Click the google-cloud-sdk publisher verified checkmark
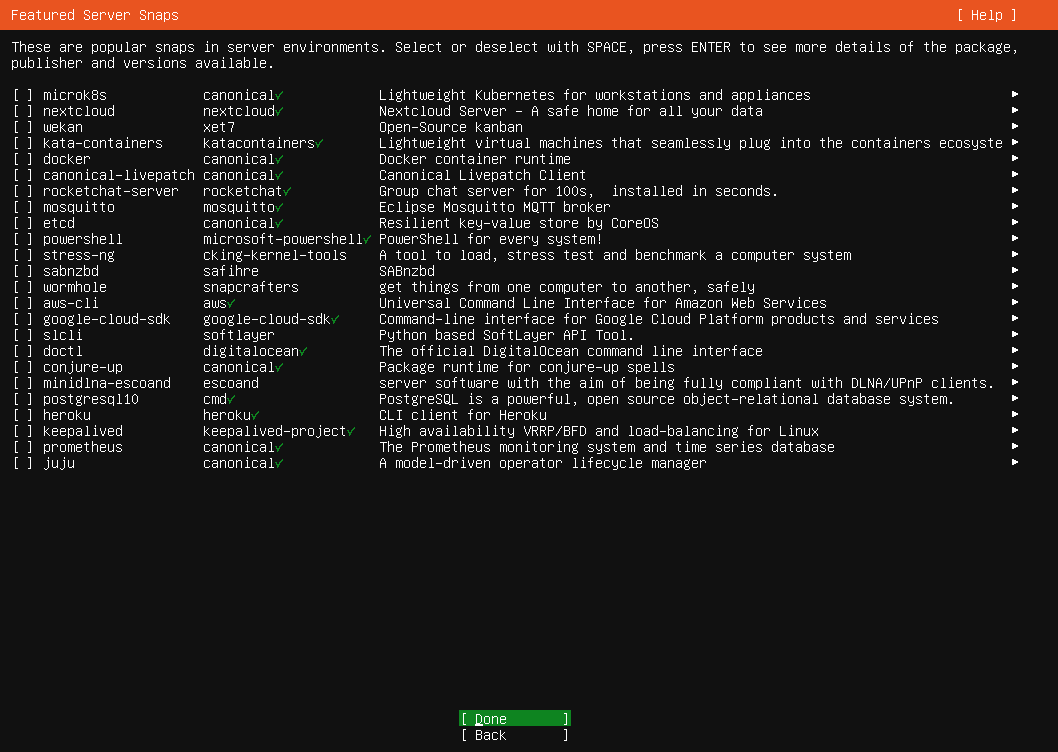 point(335,320)
